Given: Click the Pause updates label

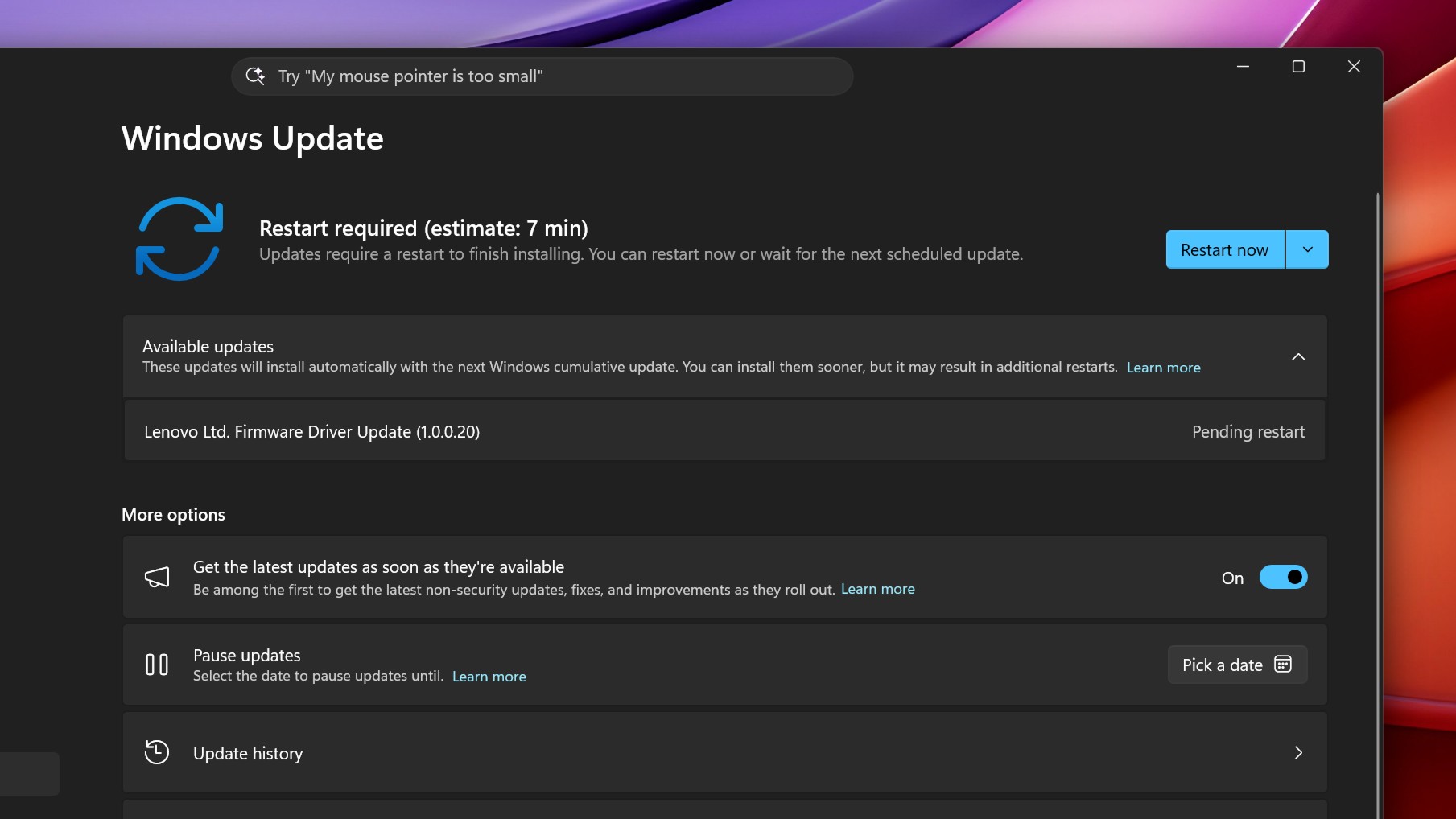Looking at the screenshot, I should click(x=247, y=655).
